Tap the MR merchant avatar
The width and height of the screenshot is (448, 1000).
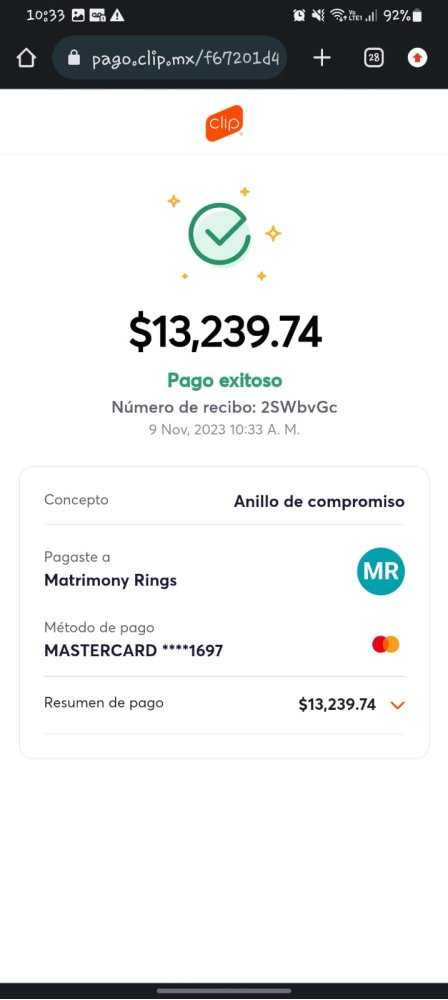click(x=380, y=571)
